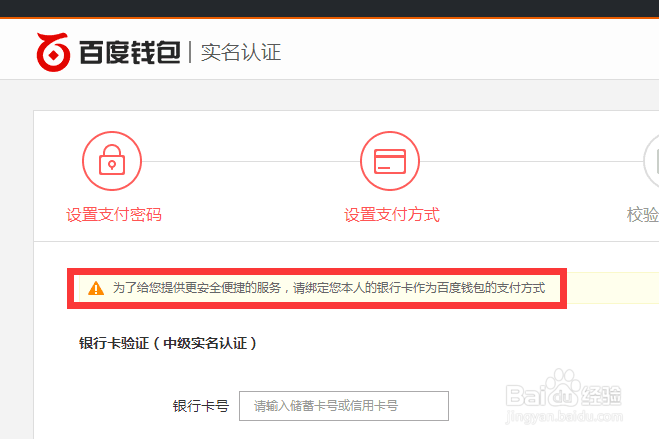
Task: Click the notice text about binding your bank card
Action: tap(329, 288)
